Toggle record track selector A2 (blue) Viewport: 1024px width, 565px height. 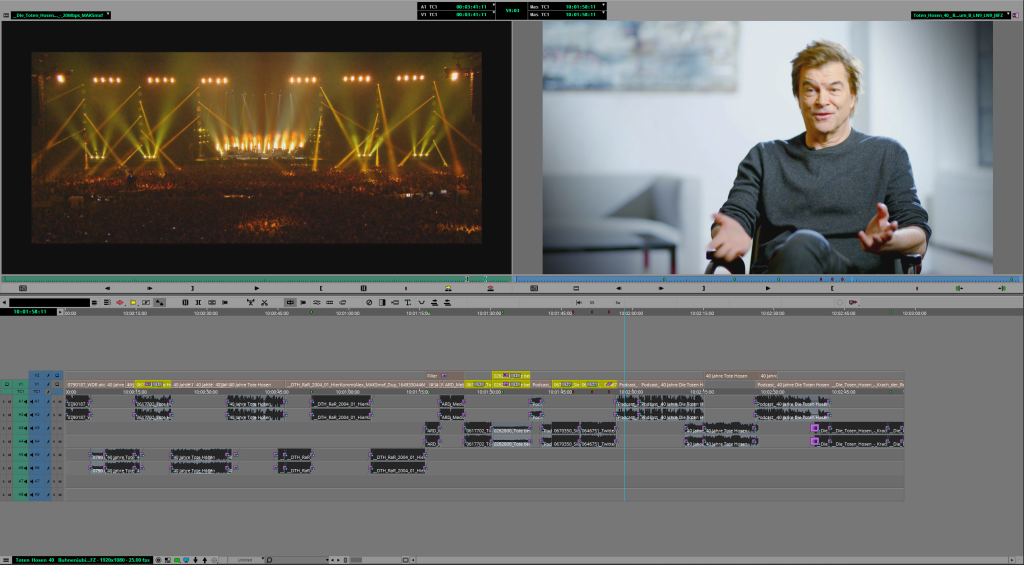point(37,414)
